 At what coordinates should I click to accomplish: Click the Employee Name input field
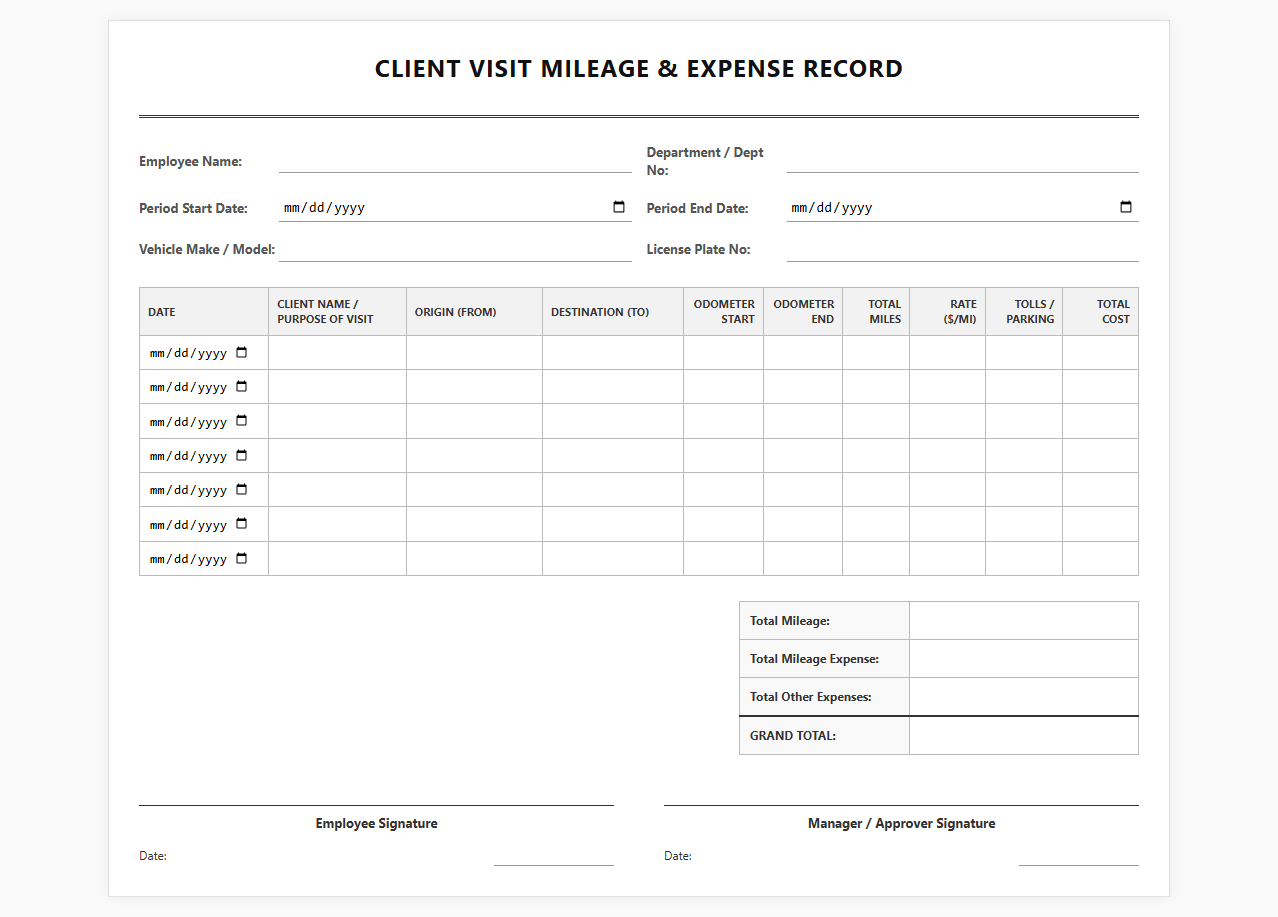tap(455, 161)
